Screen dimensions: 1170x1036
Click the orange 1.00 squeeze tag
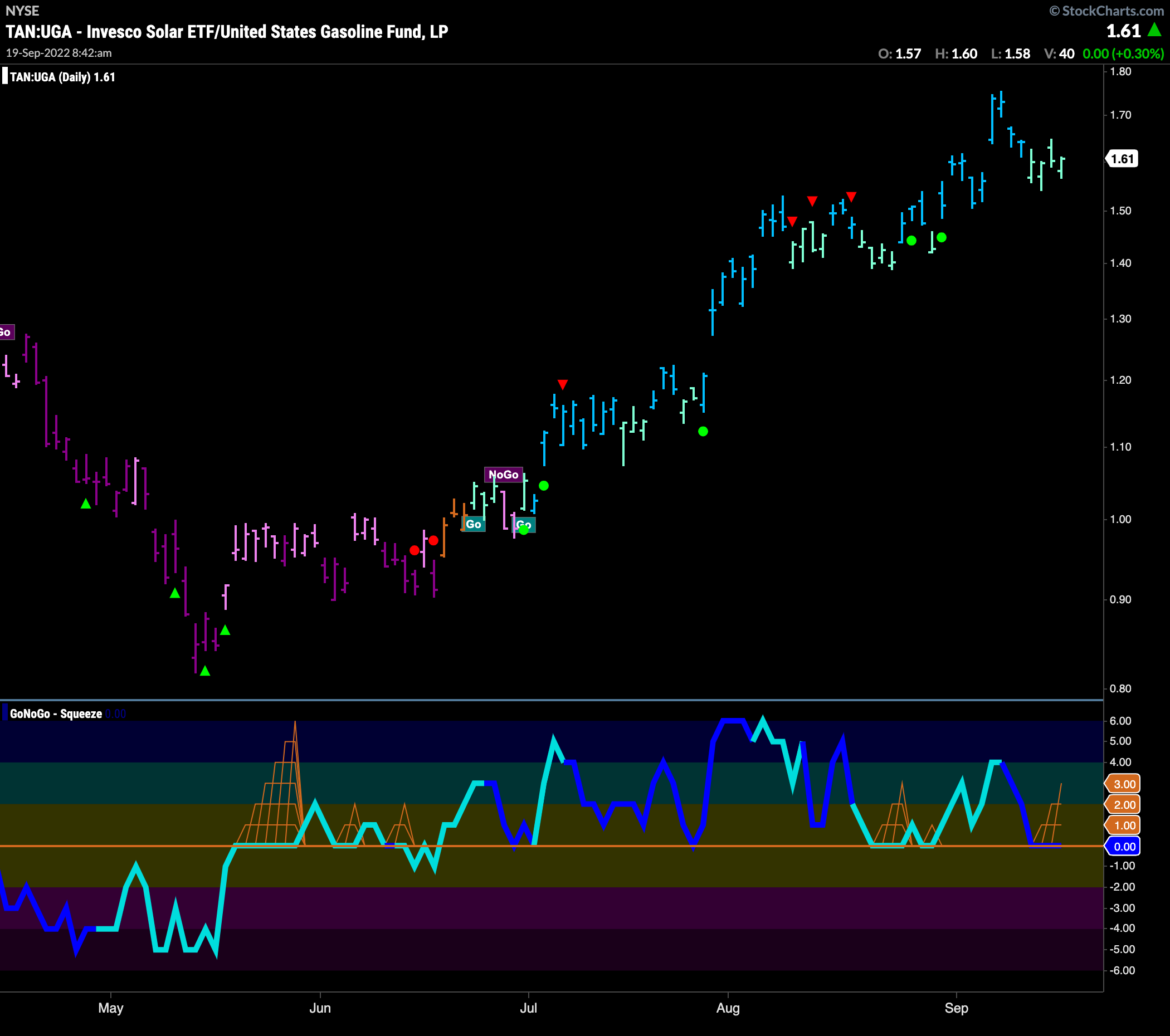coord(1123,825)
